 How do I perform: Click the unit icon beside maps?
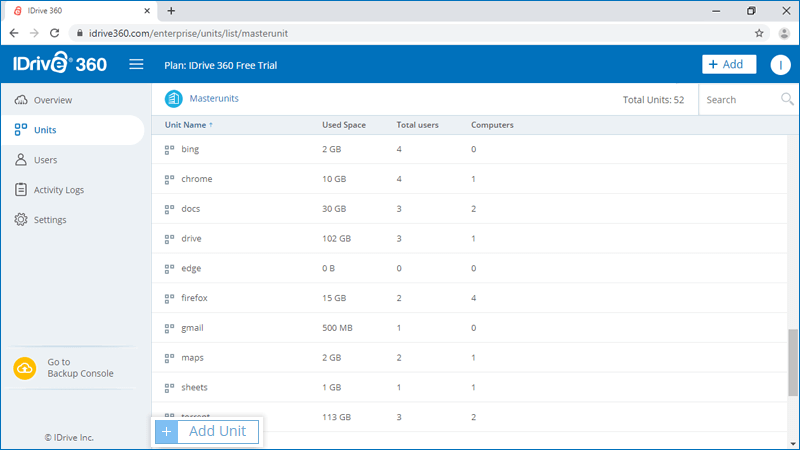click(169, 358)
